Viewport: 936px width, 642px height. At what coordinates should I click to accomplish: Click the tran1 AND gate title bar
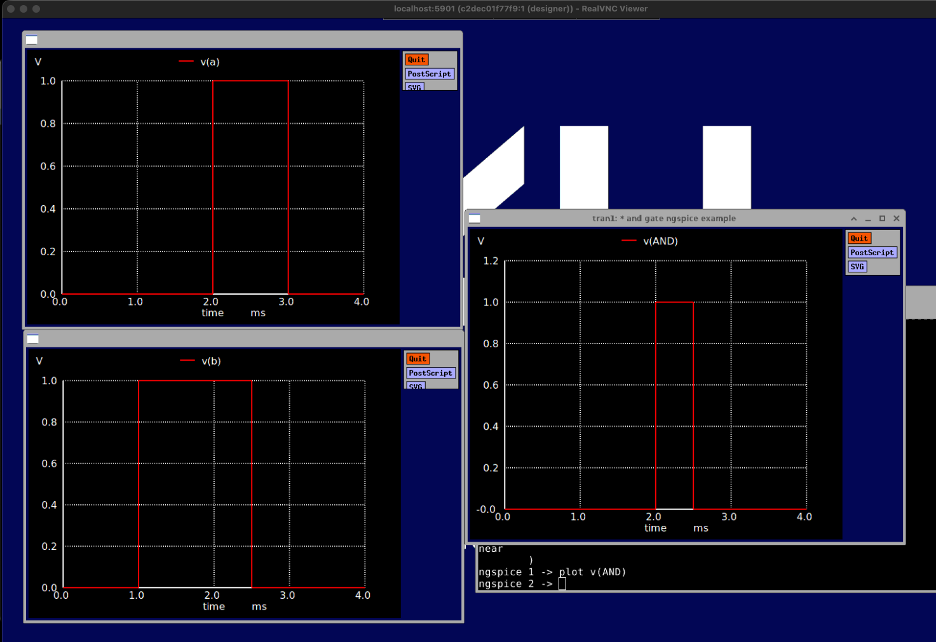(x=663, y=218)
